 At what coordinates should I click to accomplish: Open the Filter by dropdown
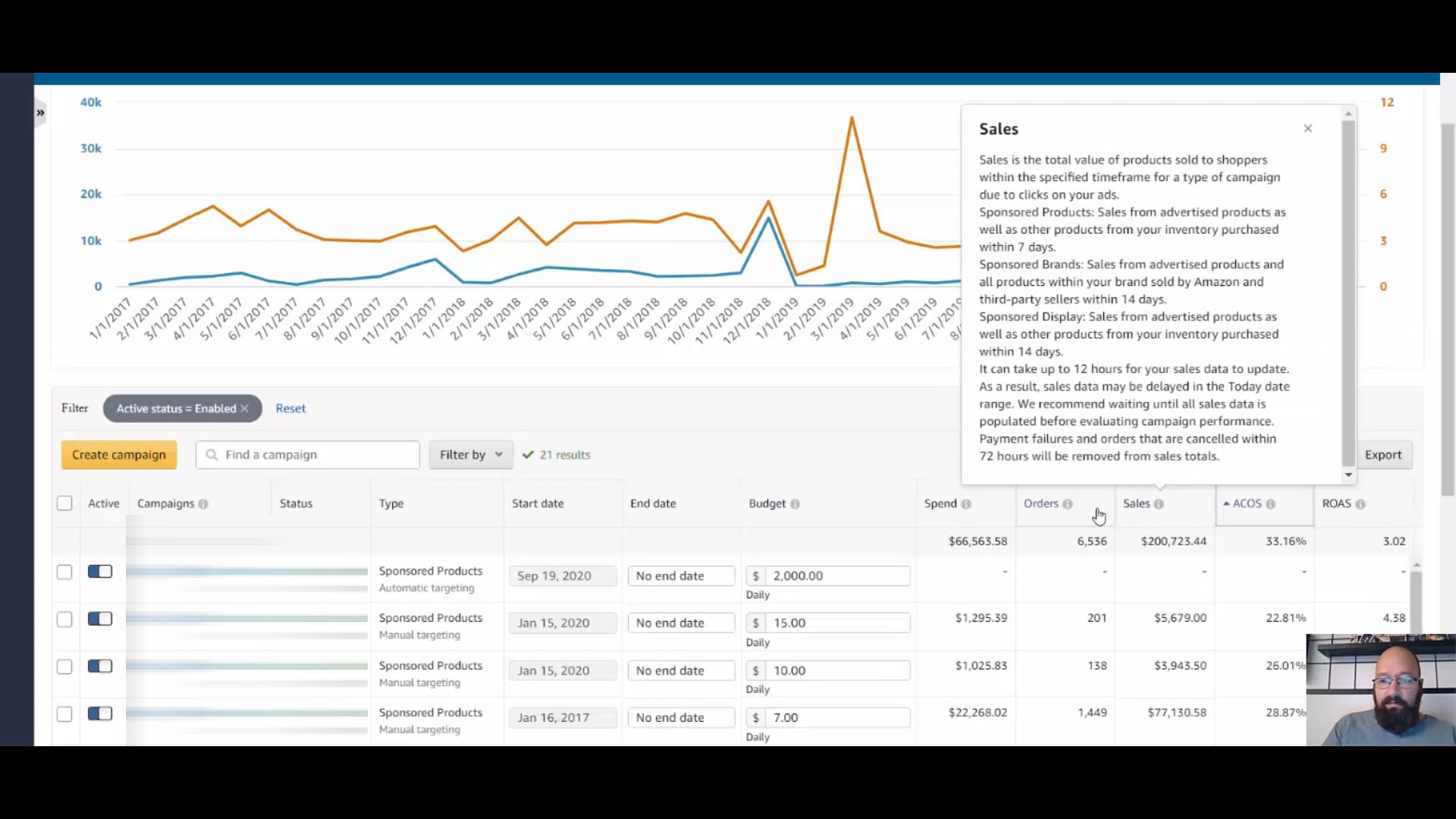tap(471, 455)
